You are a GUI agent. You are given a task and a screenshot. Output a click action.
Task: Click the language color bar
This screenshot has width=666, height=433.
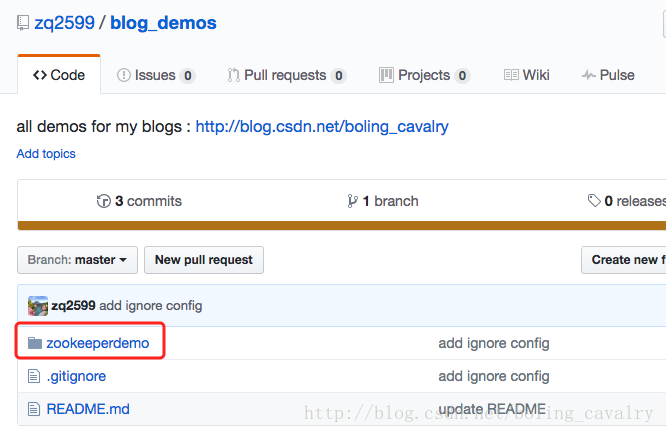(x=341, y=225)
